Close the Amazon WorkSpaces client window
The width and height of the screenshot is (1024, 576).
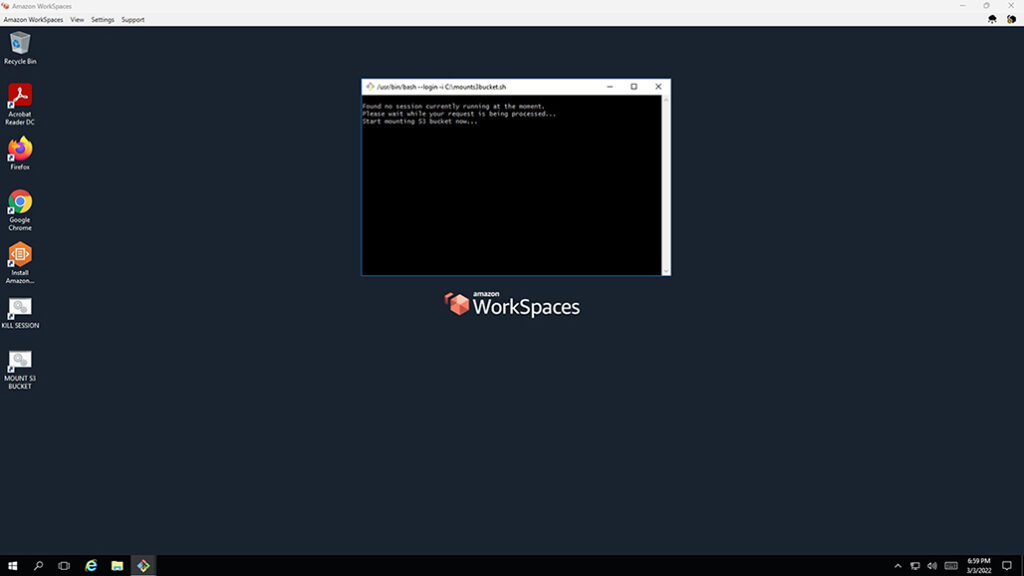(1011, 5)
